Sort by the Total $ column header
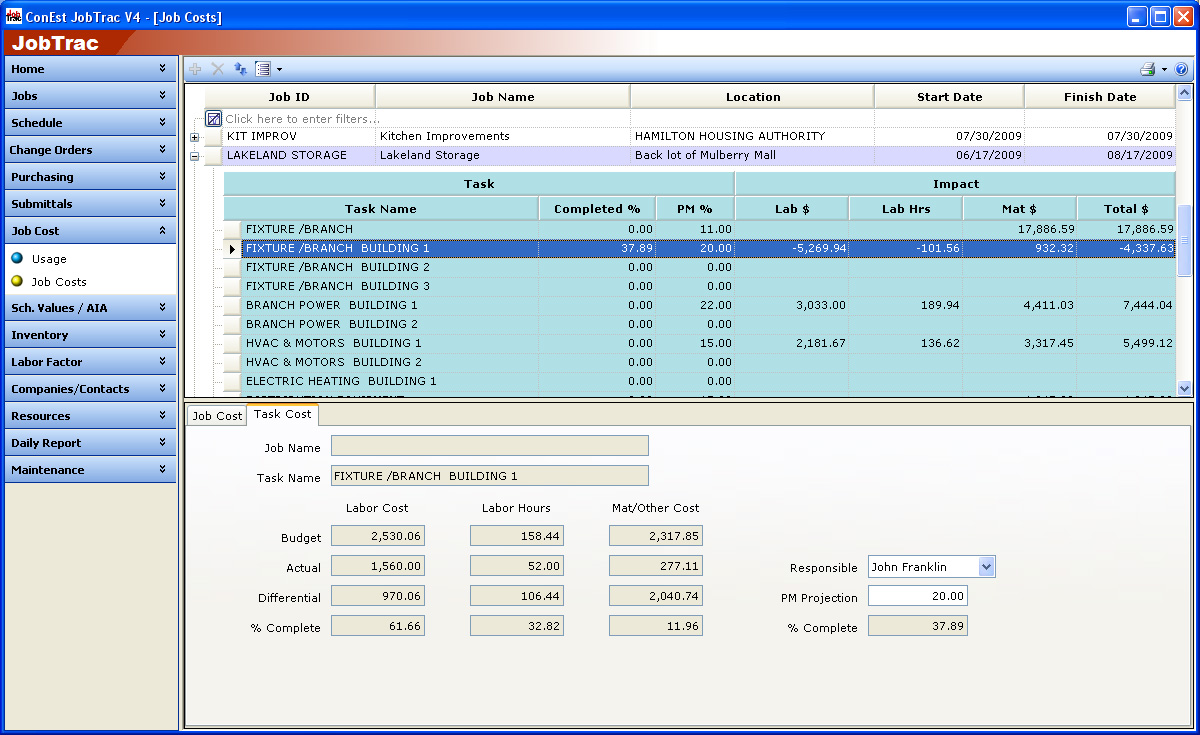 (1126, 209)
